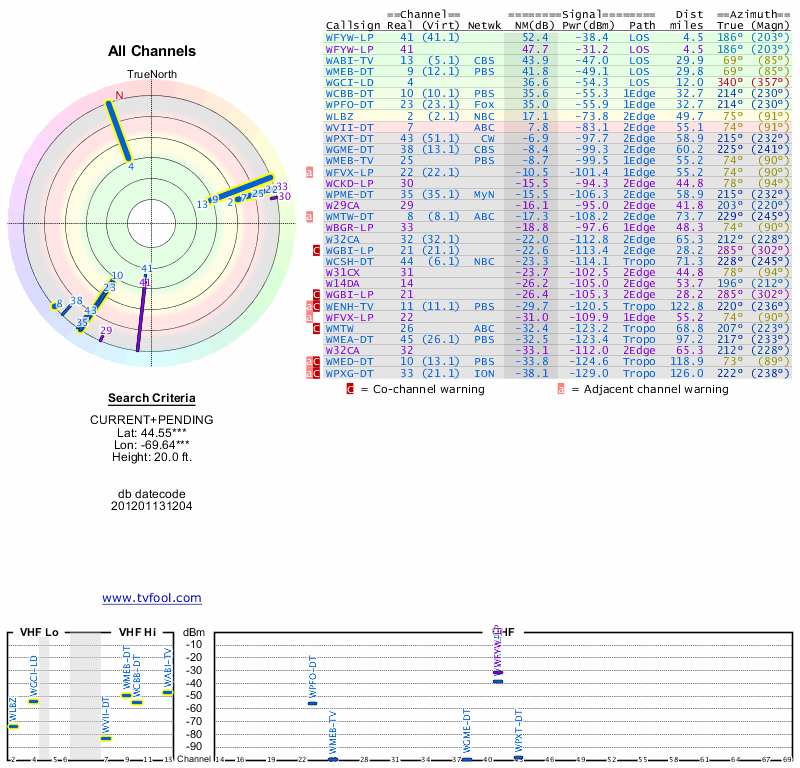Click the adjacent 'a' icon beside WMED-DT
Image resolution: width=800 pixels, height=768 pixels.
[x=309, y=361]
